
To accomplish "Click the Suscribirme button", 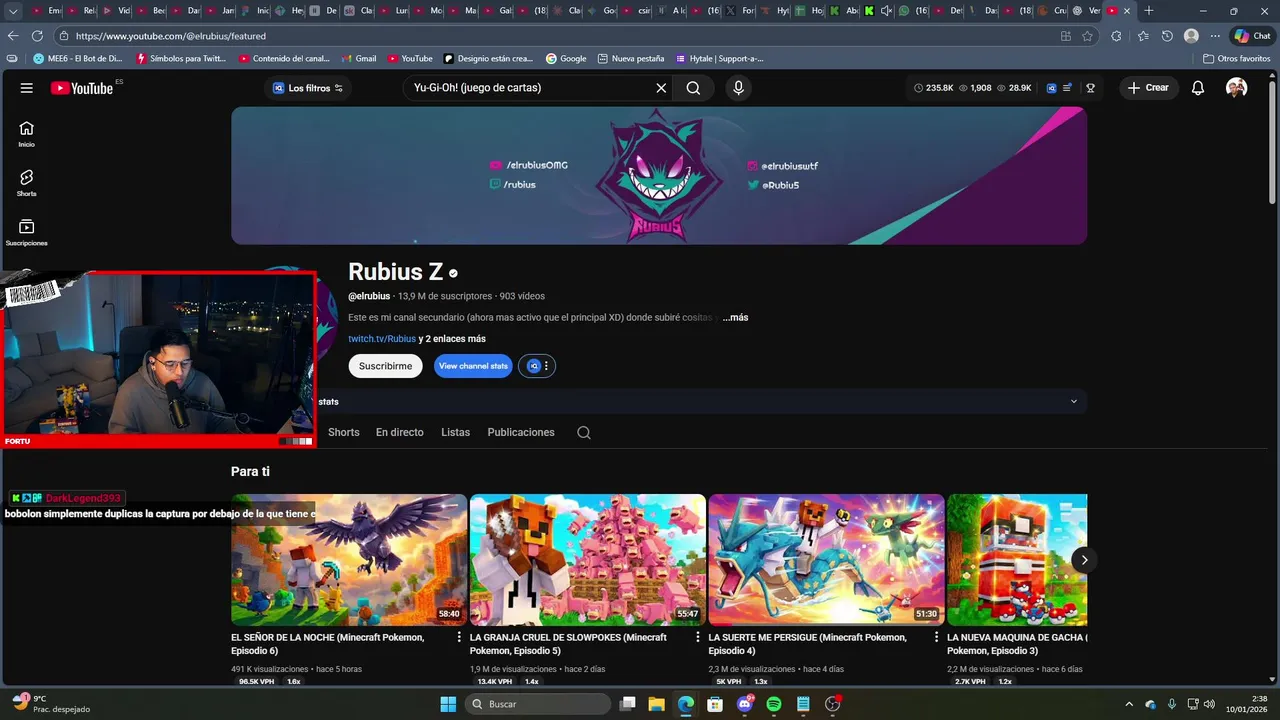I will point(385,366).
